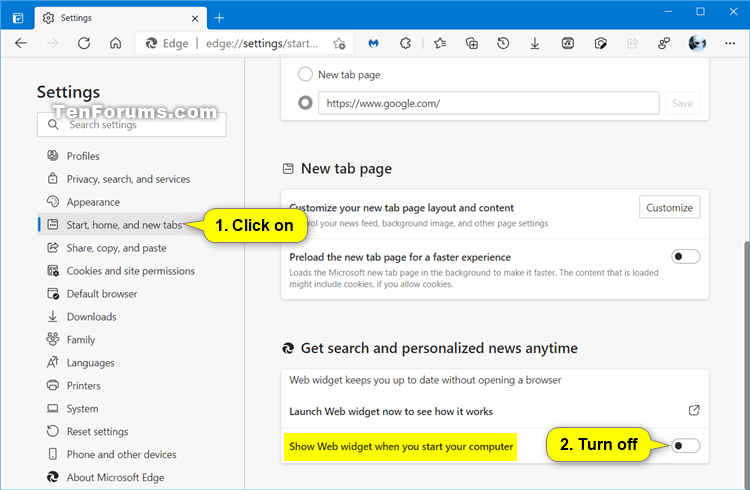Click the settings page vertical scrollbar
This screenshot has height=490, width=750.
click(746, 364)
